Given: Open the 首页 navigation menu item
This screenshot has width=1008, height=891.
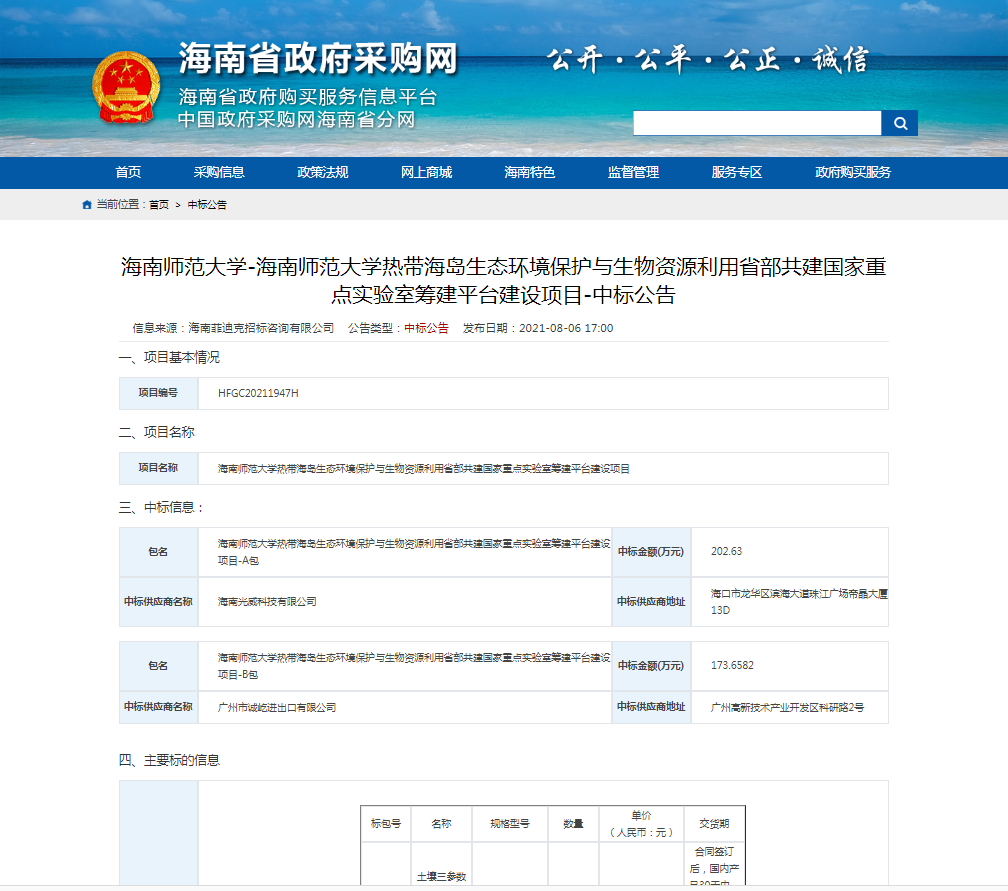Looking at the screenshot, I should tap(128, 172).
